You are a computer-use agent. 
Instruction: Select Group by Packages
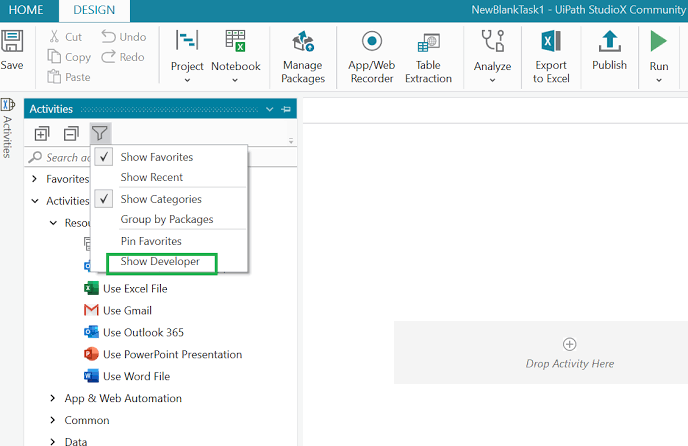click(x=167, y=219)
